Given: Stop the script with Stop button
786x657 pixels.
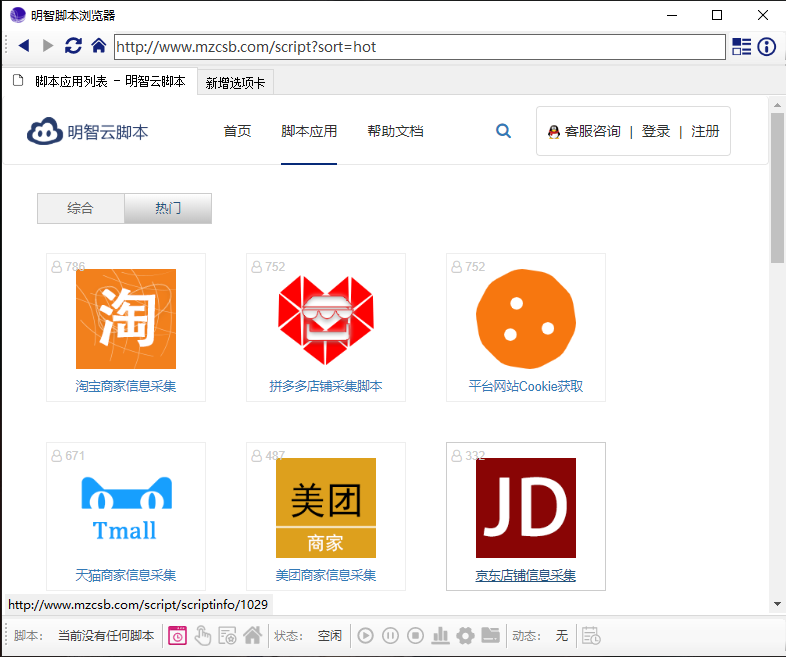Looking at the screenshot, I should coord(416,635).
